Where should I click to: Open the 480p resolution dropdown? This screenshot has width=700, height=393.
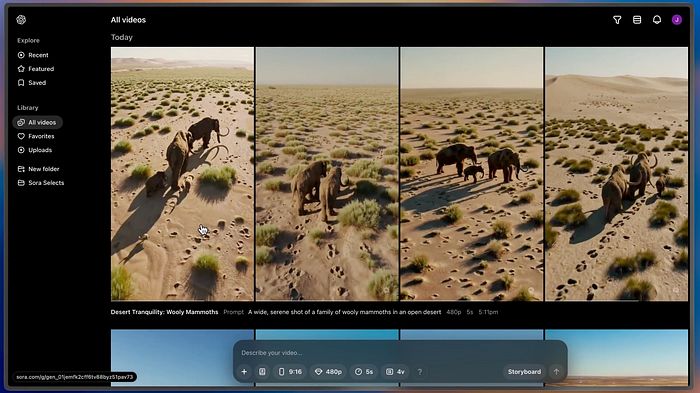point(328,372)
